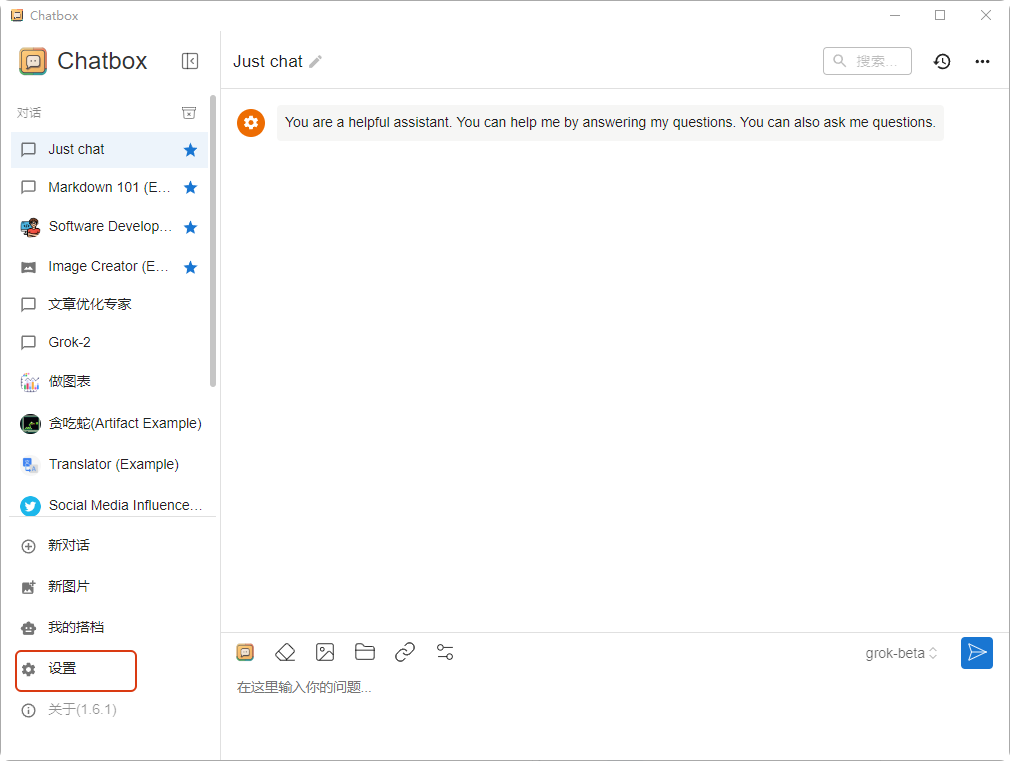Click the Software Developer avatar icon
Viewport: 1010px width, 761px height.
coord(30,227)
